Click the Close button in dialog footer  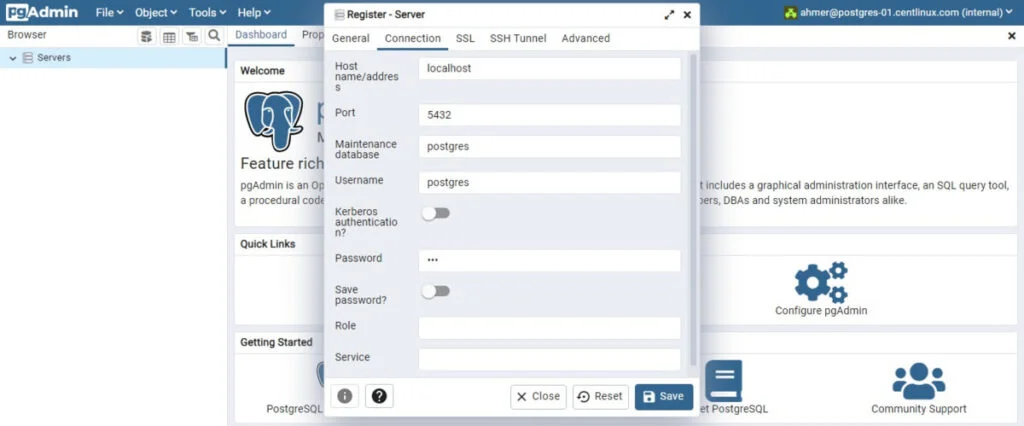538,397
